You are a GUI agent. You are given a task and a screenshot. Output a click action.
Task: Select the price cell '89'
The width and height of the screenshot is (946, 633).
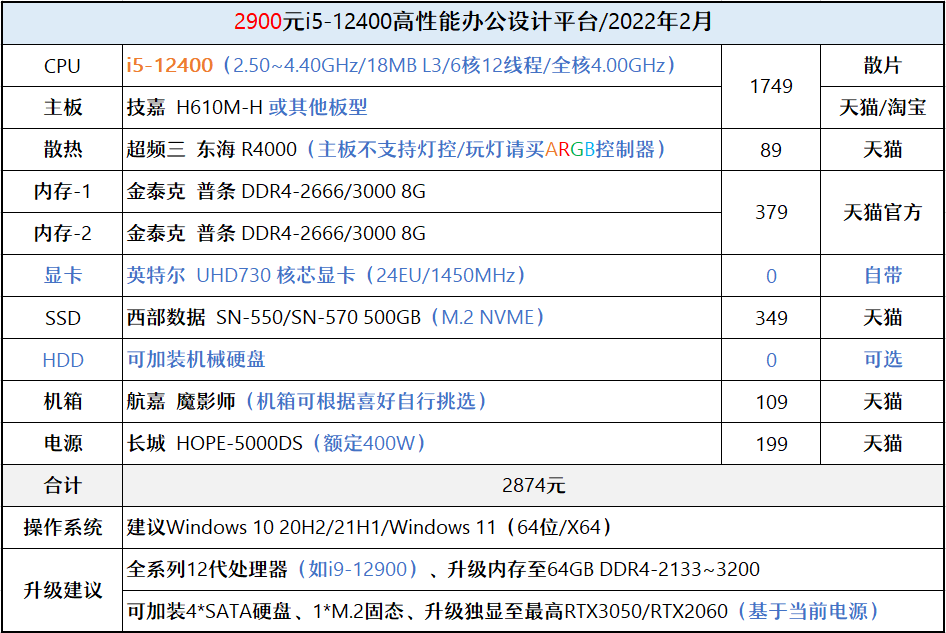[771, 149]
